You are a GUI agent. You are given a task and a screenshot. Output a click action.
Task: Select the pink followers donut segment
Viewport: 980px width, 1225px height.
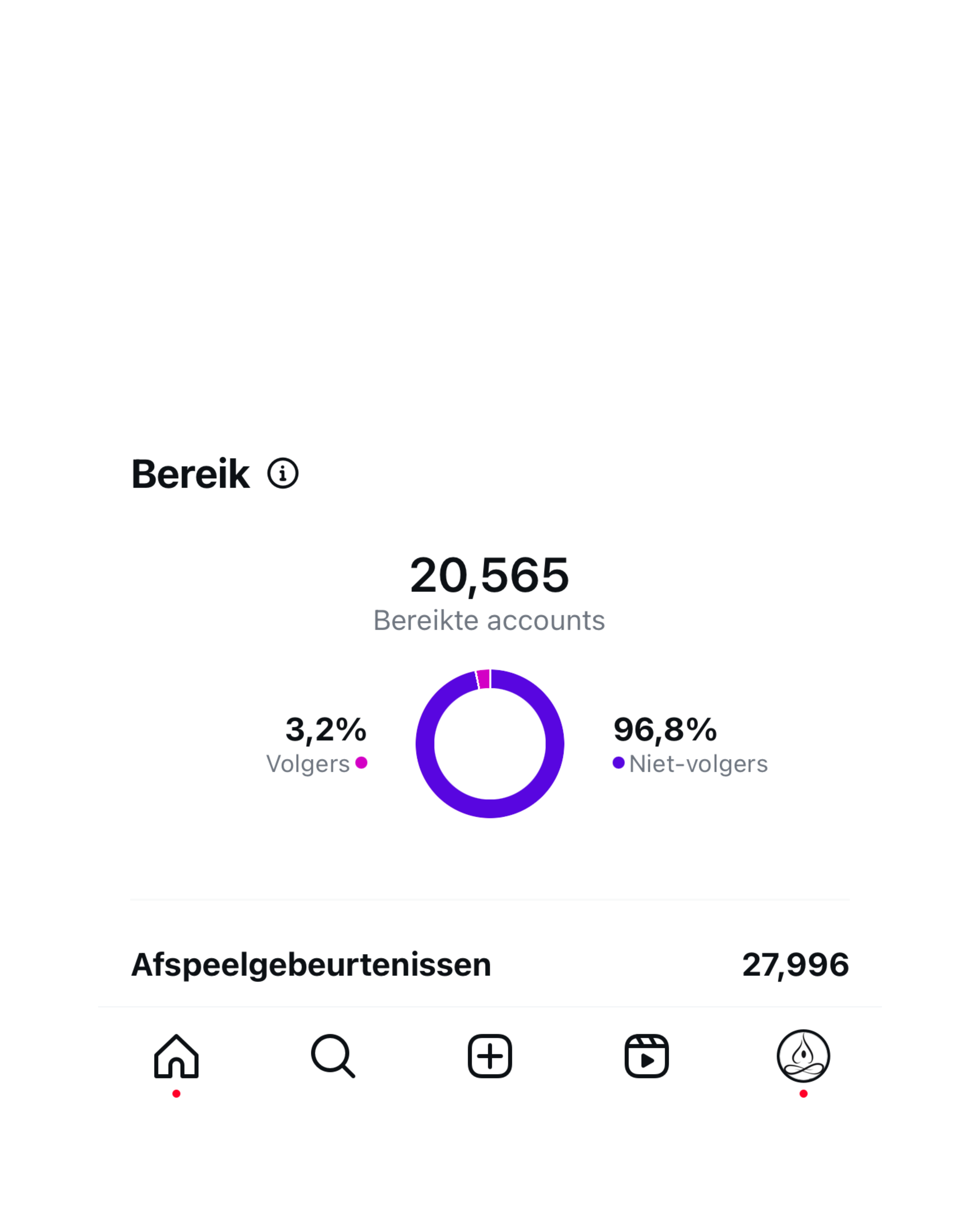483,679
